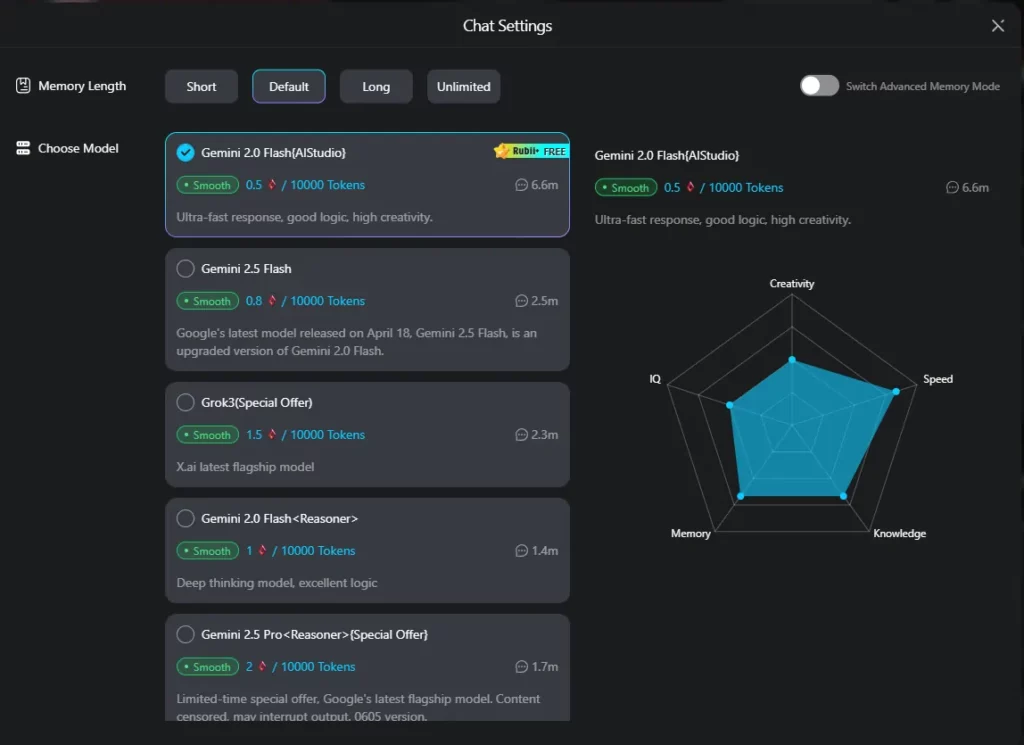Click the gem icon beside 0.5 cost
The width and height of the screenshot is (1024, 745).
(x=273, y=184)
